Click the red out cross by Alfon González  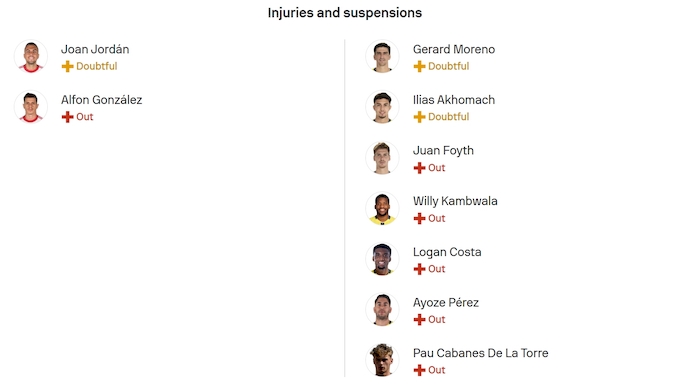coord(67,117)
